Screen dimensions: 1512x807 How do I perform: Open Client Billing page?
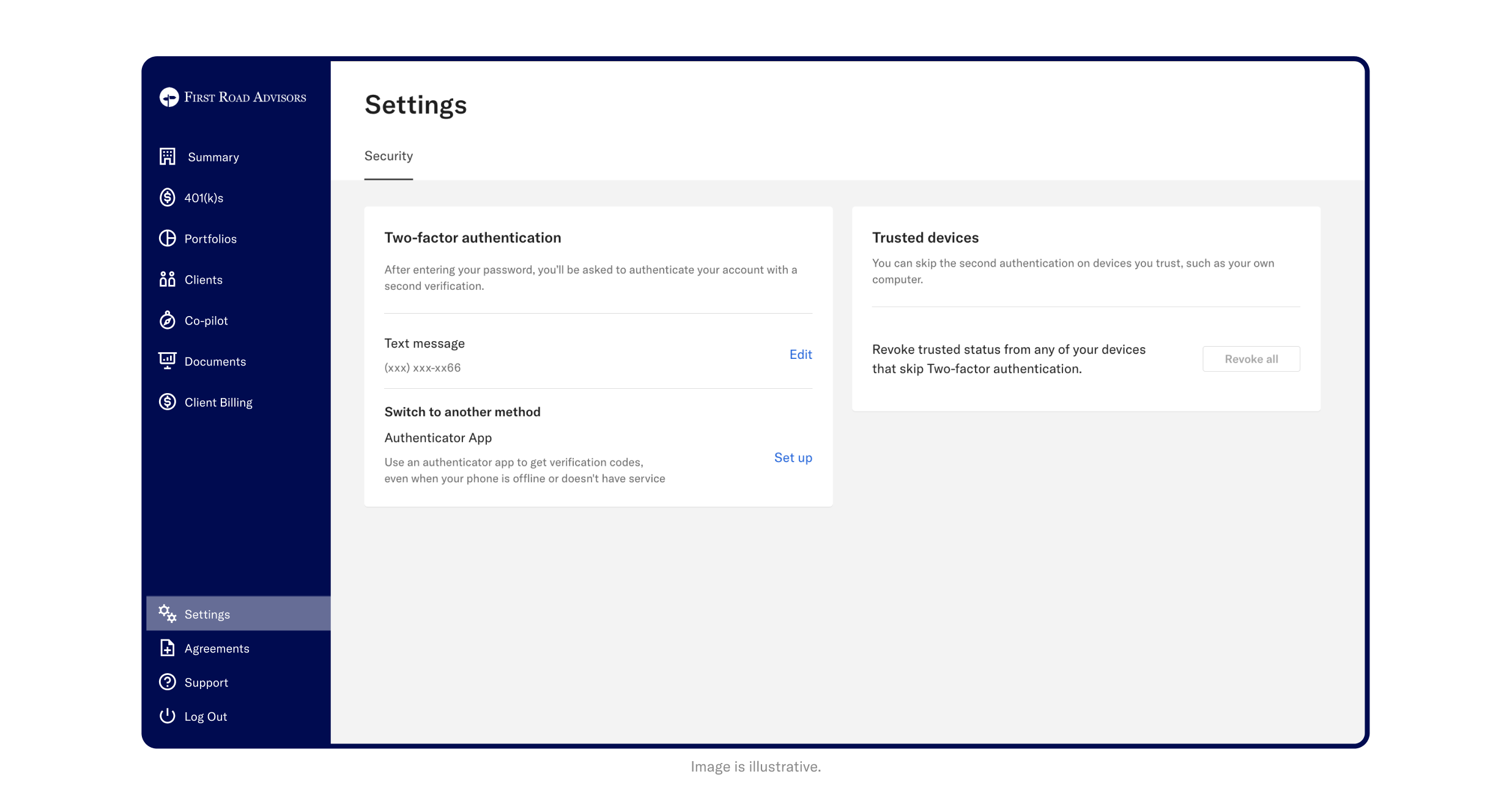point(218,402)
